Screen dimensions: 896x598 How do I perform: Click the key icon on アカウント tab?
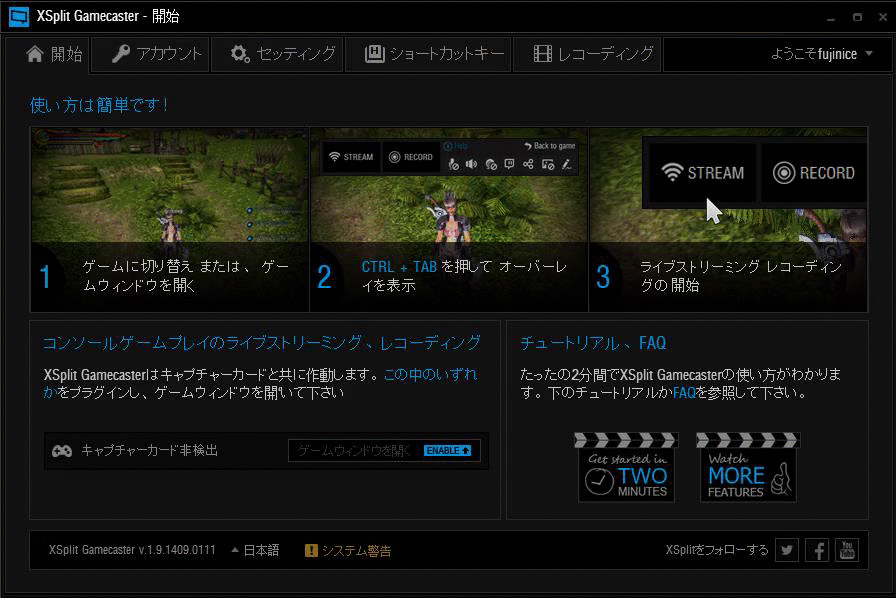[x=121, y=54]
